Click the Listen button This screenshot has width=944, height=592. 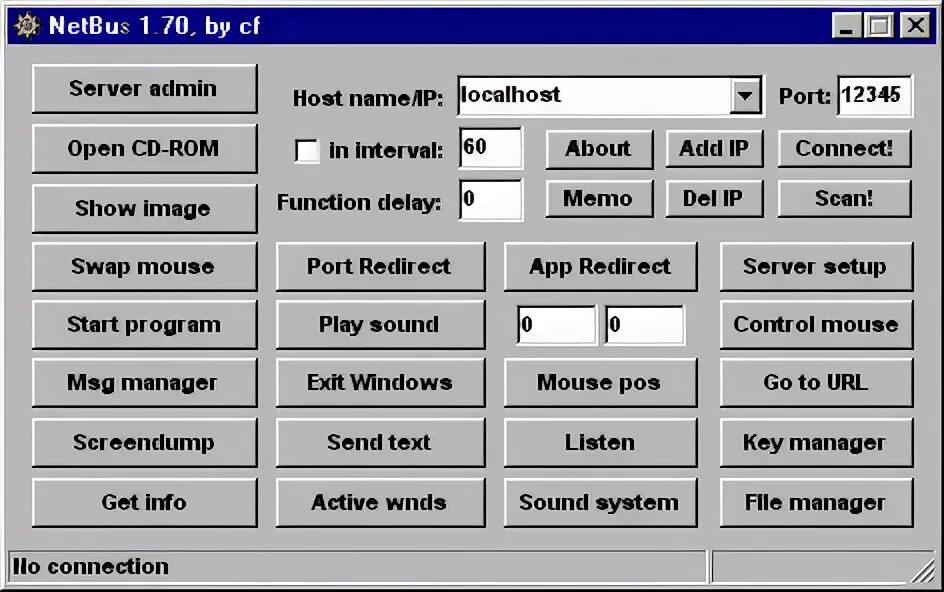click(x=600, y=443)
